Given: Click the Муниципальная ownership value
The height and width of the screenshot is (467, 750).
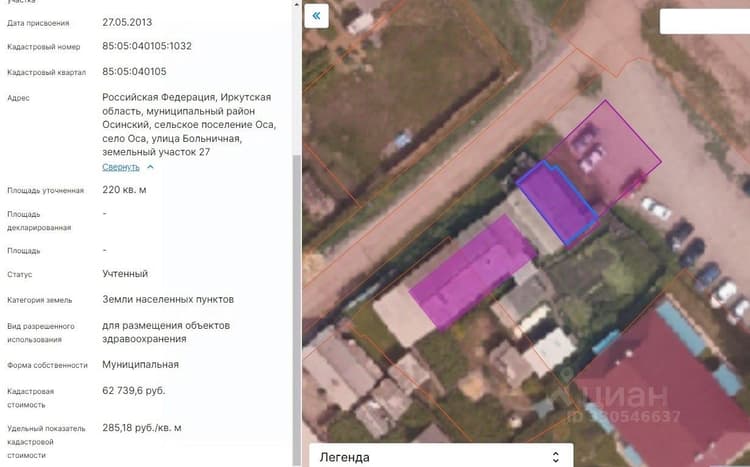Looking at the screenshot, I should pyautogui.click(x=141, y=365).
